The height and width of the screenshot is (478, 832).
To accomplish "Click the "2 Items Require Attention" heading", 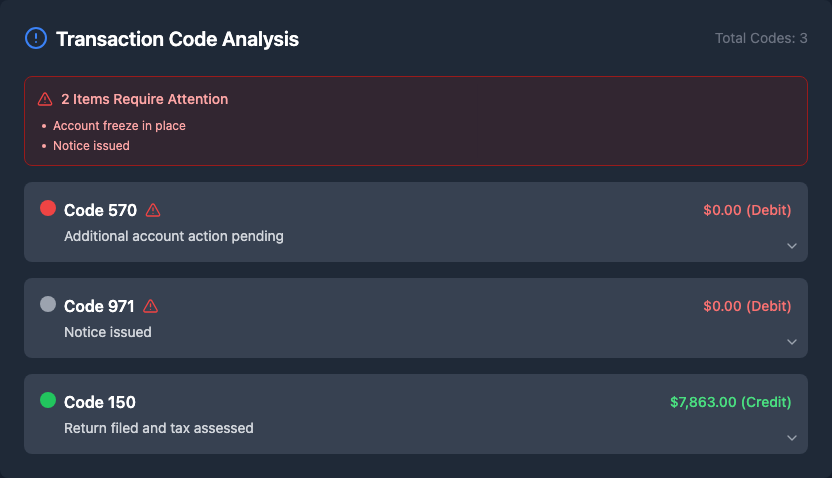I will pos(144,99).
